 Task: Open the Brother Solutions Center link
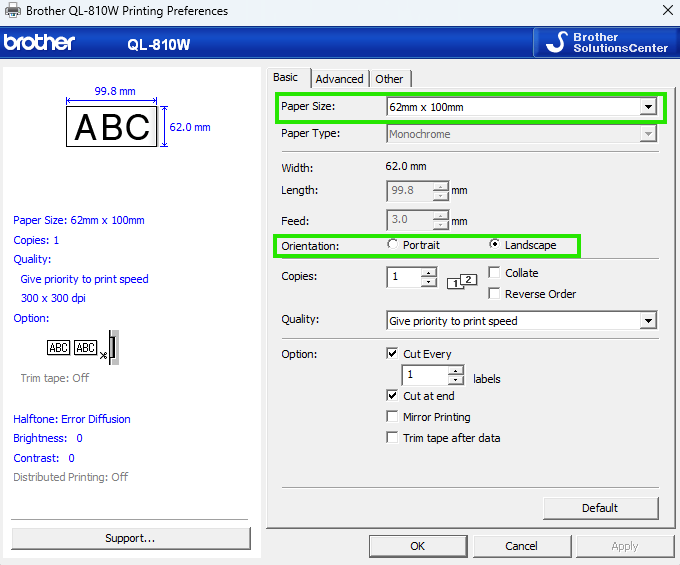606,42
